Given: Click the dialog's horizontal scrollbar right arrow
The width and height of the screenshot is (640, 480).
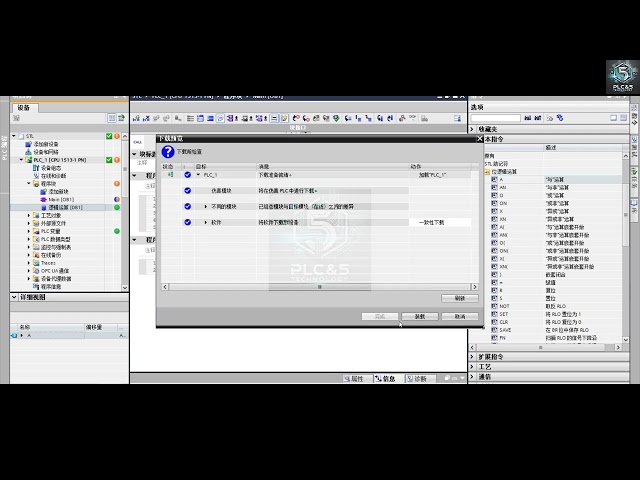Looking at the screenshot, I should tap(475, 287).
